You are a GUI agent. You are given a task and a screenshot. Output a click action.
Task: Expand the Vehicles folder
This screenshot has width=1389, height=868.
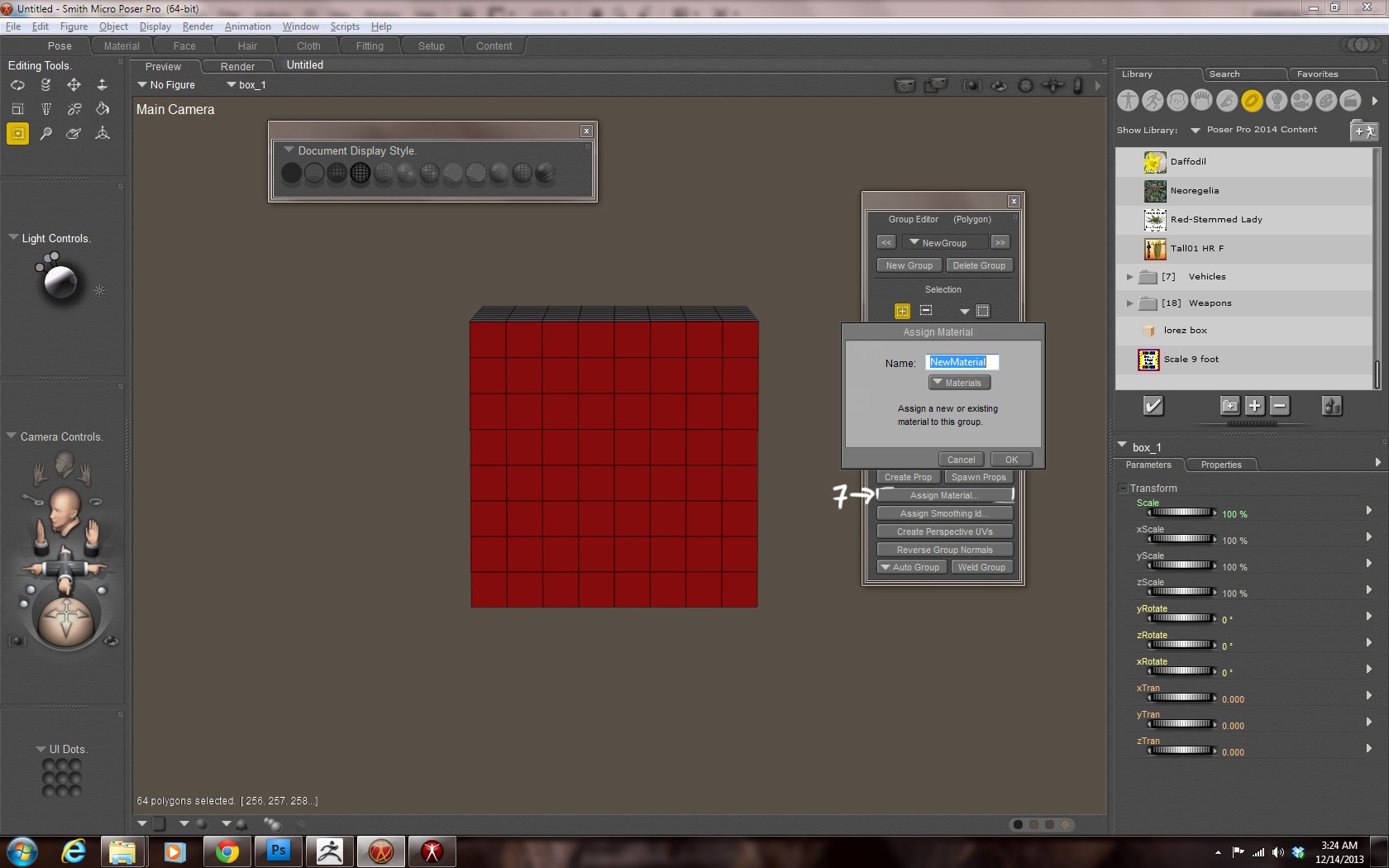tap(1129, 277)
